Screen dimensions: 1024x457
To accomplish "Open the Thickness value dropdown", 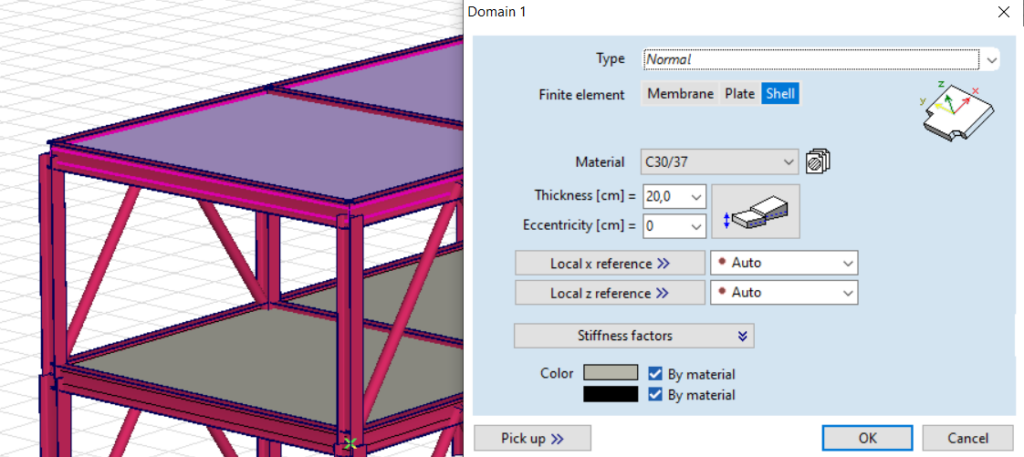I will pos(675,197).
